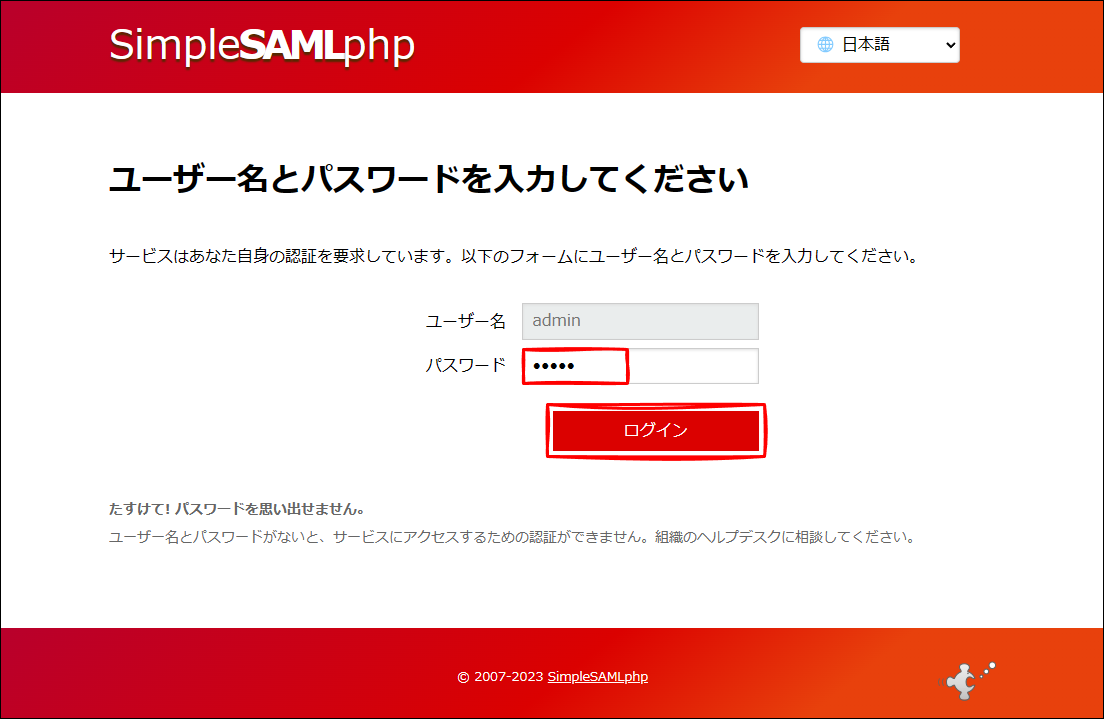Click the help desk explanation text
Viewport: 1104px width, 719px height.
pyautogui.click(x=511, y=537)
